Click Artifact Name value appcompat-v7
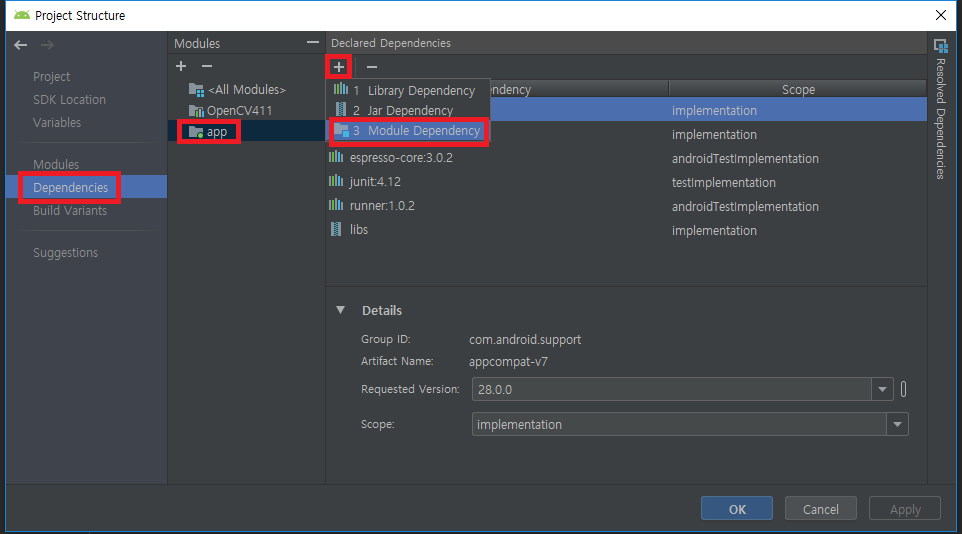The image size is (962, 534). pyautogui.click(x=508, y=362)
